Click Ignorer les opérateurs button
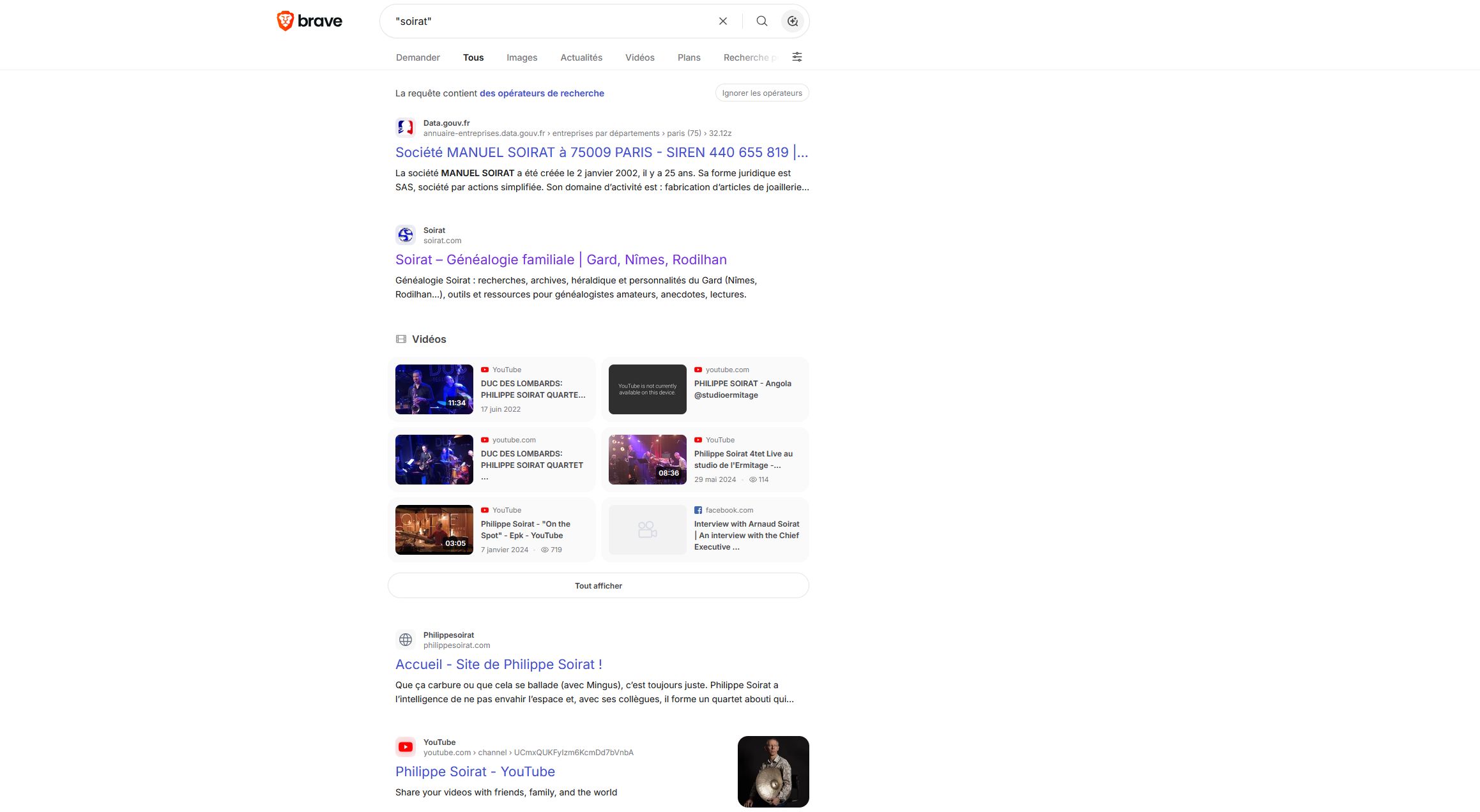The image size is (1480, 812). pyautogui.click(x=762, y=93)
